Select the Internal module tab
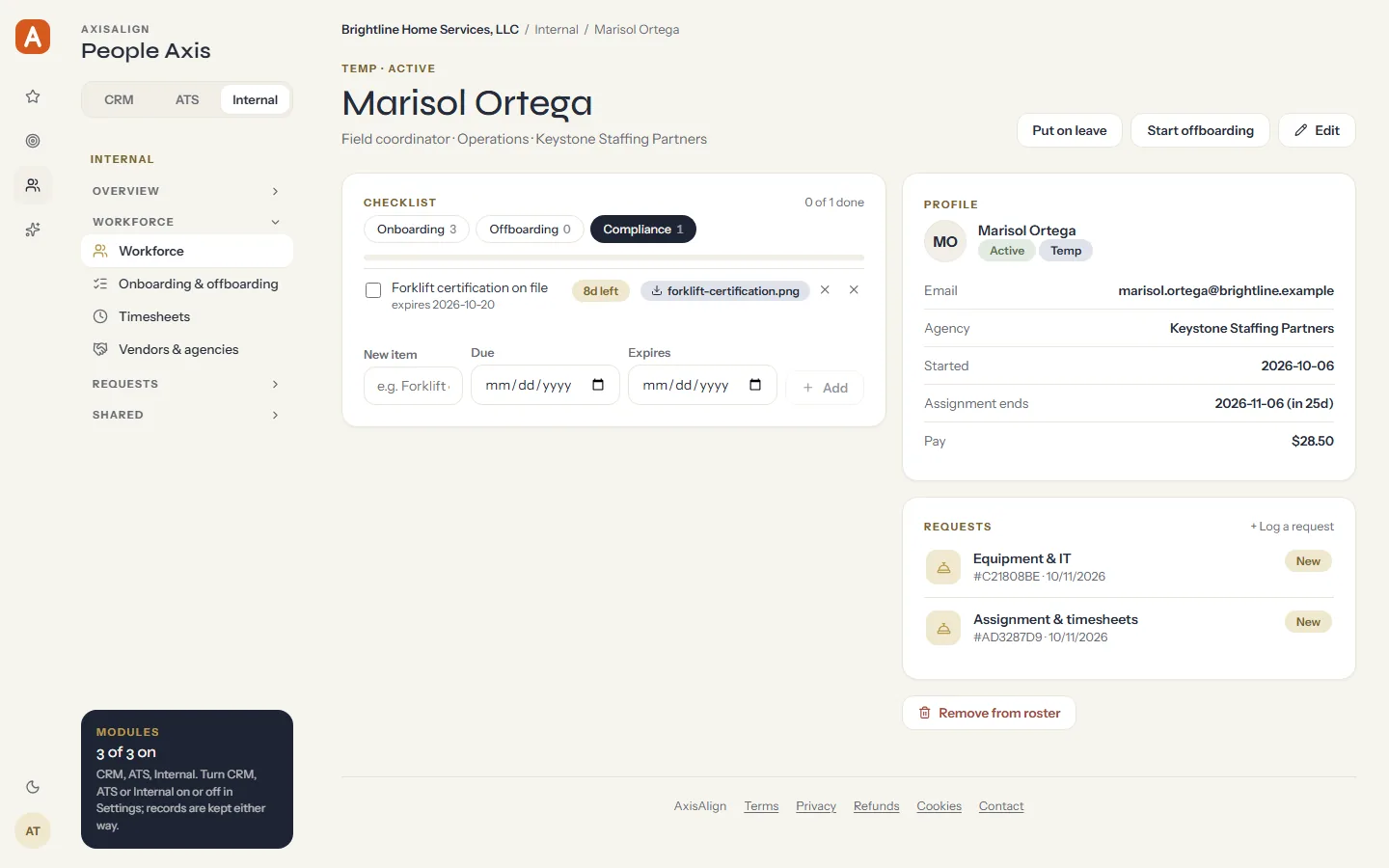 click(255, 99)
